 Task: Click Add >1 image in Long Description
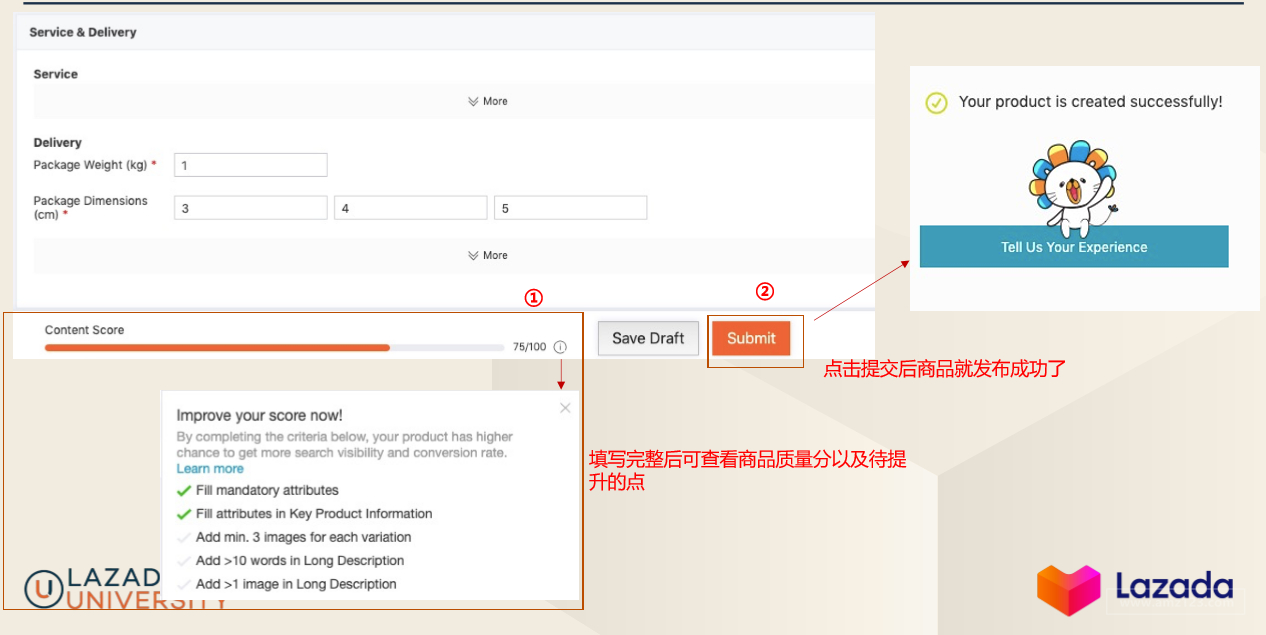(287, 584)
